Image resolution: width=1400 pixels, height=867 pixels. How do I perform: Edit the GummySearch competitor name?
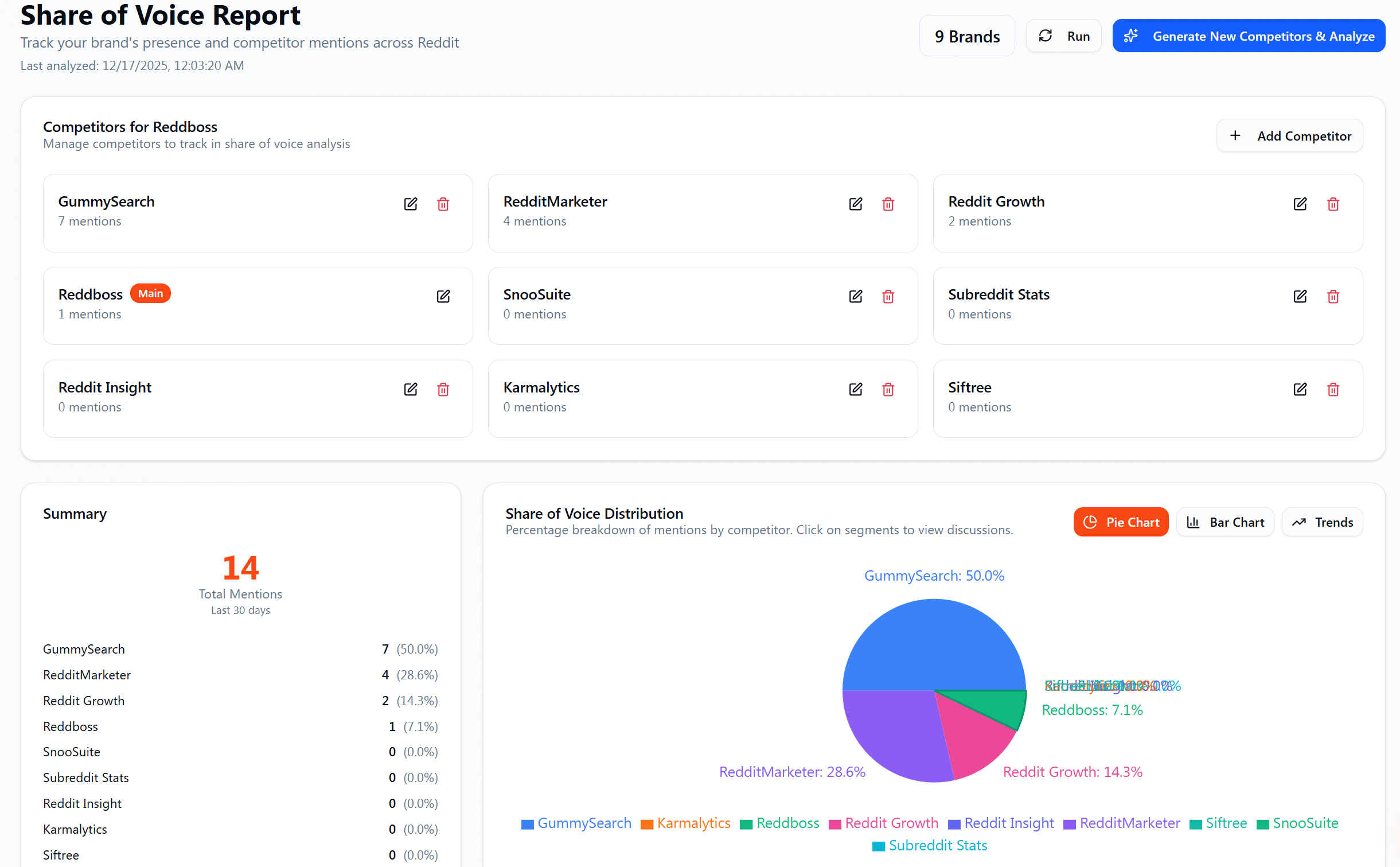pos(411,204)
